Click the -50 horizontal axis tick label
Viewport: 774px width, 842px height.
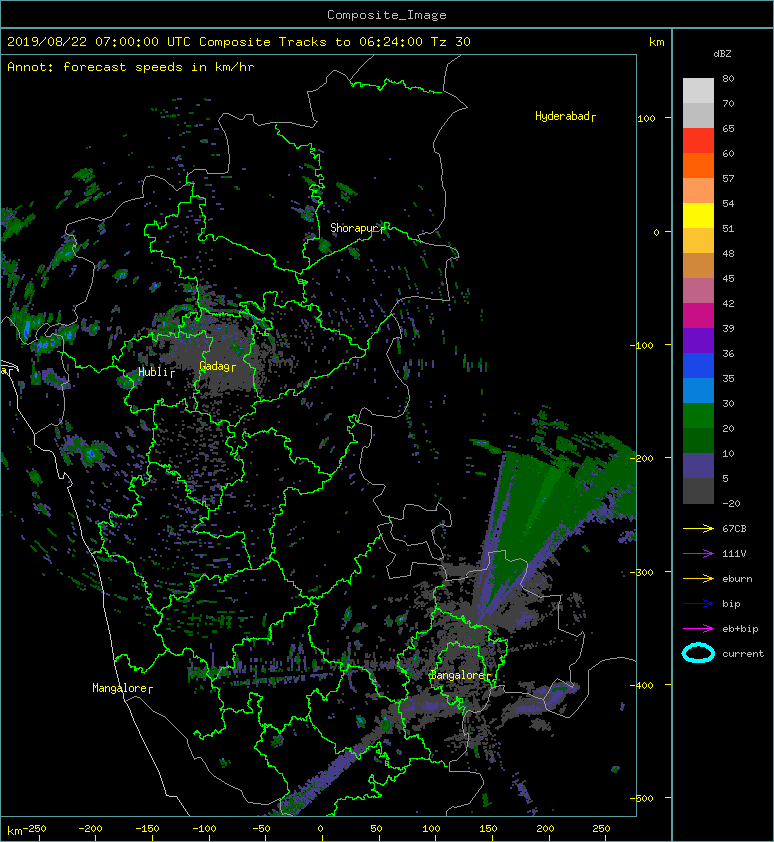click(260, 829)
